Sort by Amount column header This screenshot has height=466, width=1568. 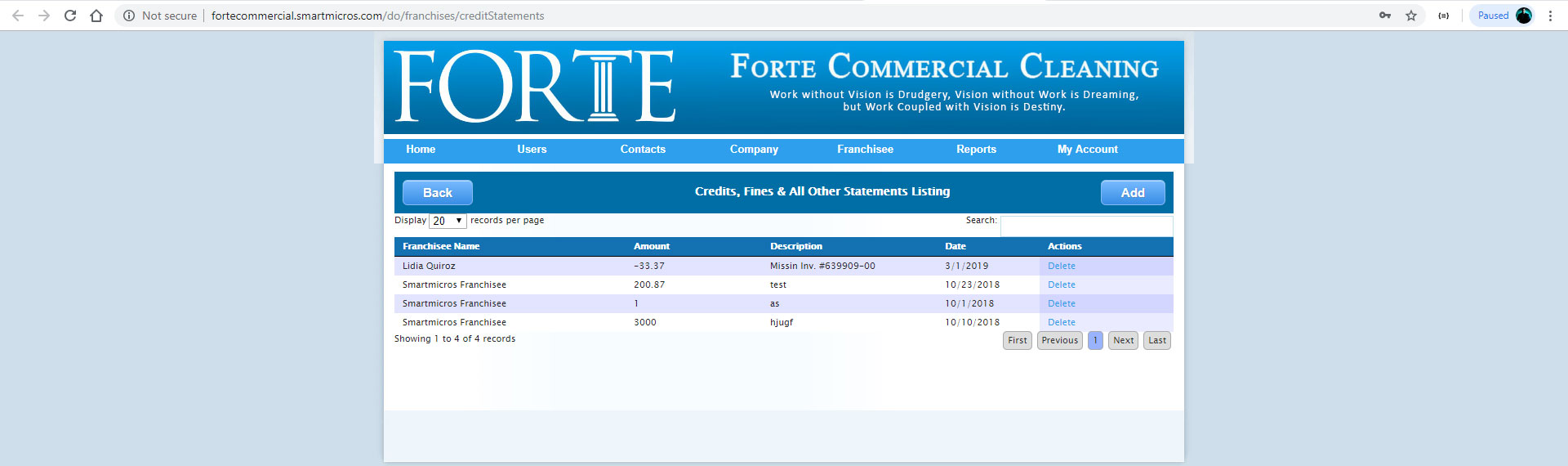(652, 246)
